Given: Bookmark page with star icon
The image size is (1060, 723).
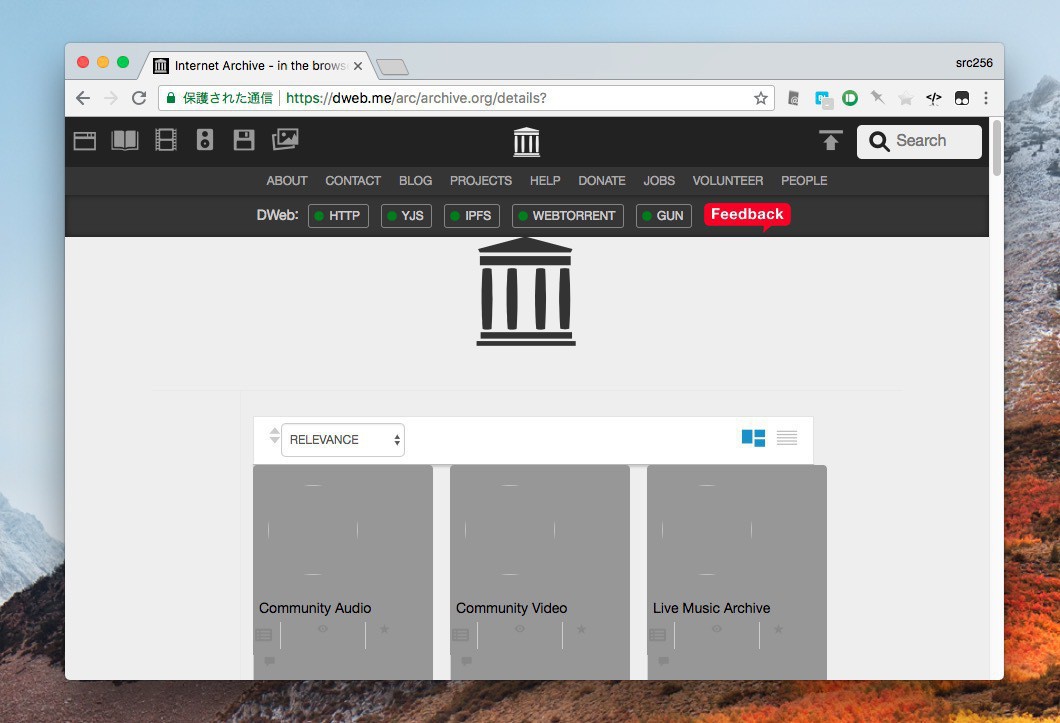Looking at the screenshot, I should (761, 98).
